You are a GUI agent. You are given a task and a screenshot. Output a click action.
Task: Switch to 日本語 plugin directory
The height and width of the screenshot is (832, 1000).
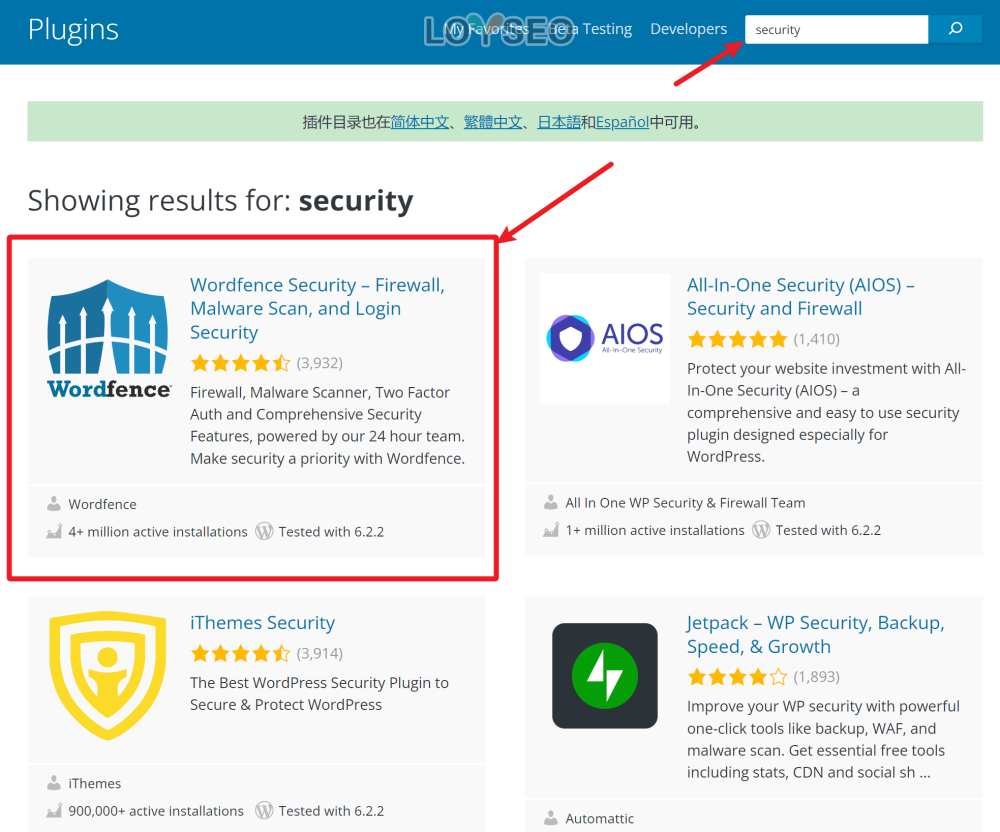pos(559,122)
